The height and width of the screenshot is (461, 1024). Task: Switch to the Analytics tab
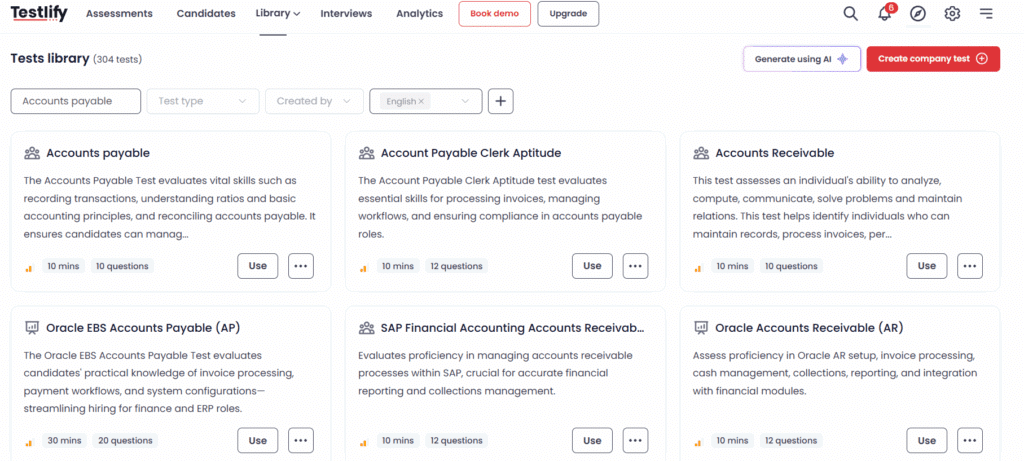click(x=419, y=14)
